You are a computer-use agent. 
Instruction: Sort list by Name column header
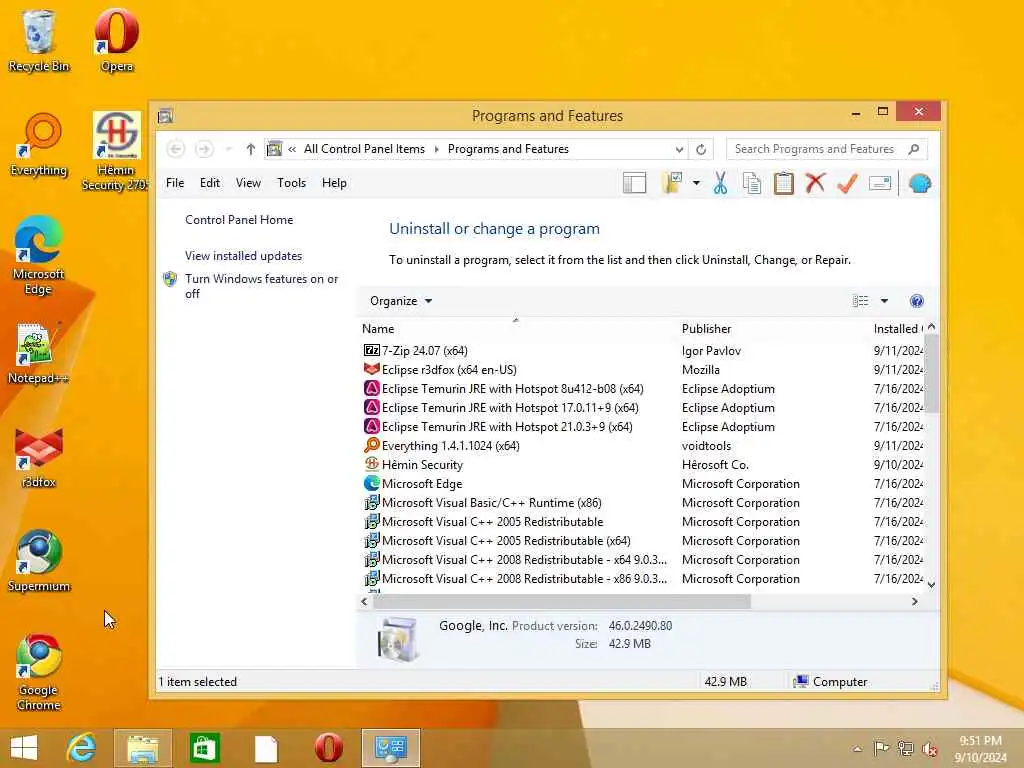point(516,328)
